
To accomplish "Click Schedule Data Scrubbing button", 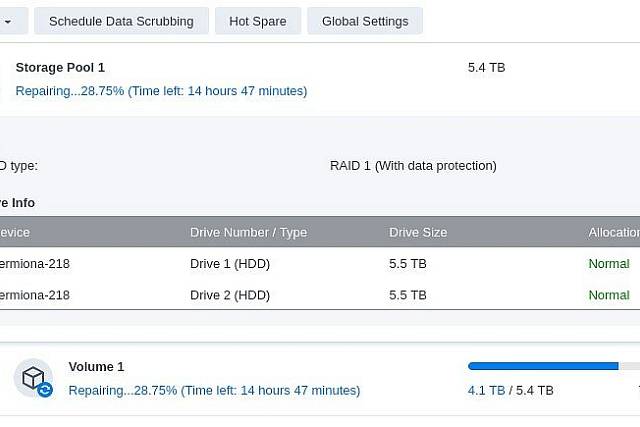I will 121,21.
